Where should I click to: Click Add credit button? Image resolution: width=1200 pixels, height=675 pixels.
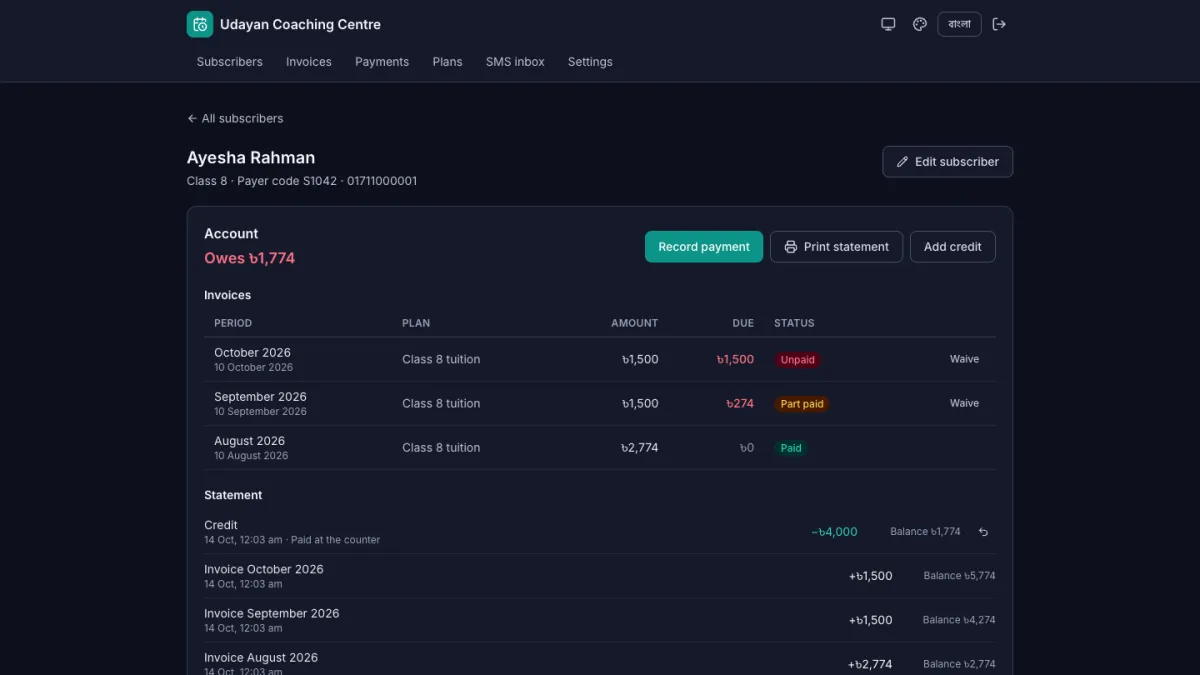pos(952,247)
